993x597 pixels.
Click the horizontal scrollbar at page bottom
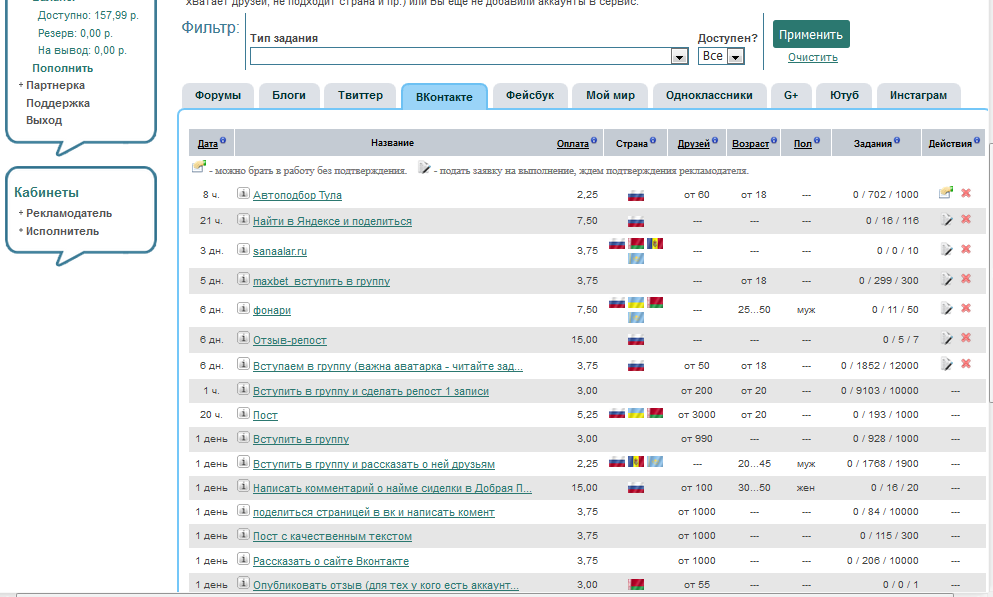(484, 595)
